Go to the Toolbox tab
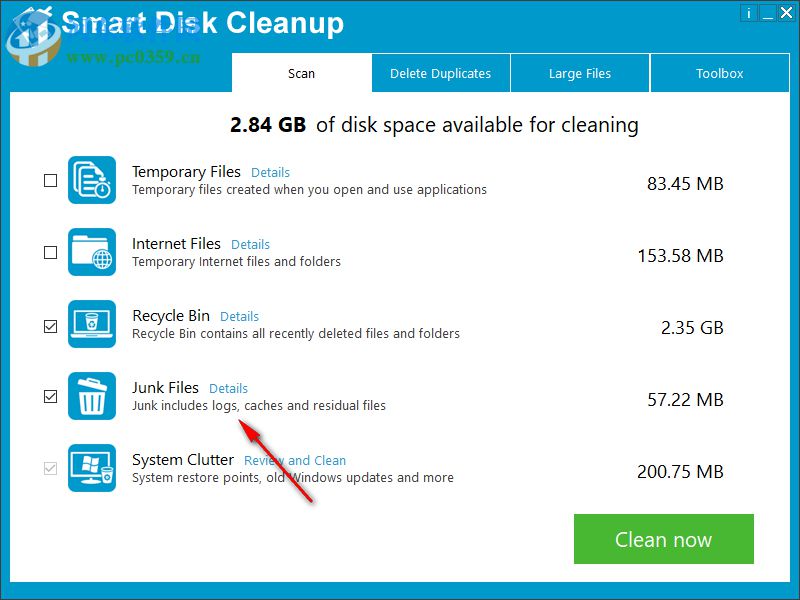Image resolution: width=800 pixels, height=600 pixels. coord(719,73)
